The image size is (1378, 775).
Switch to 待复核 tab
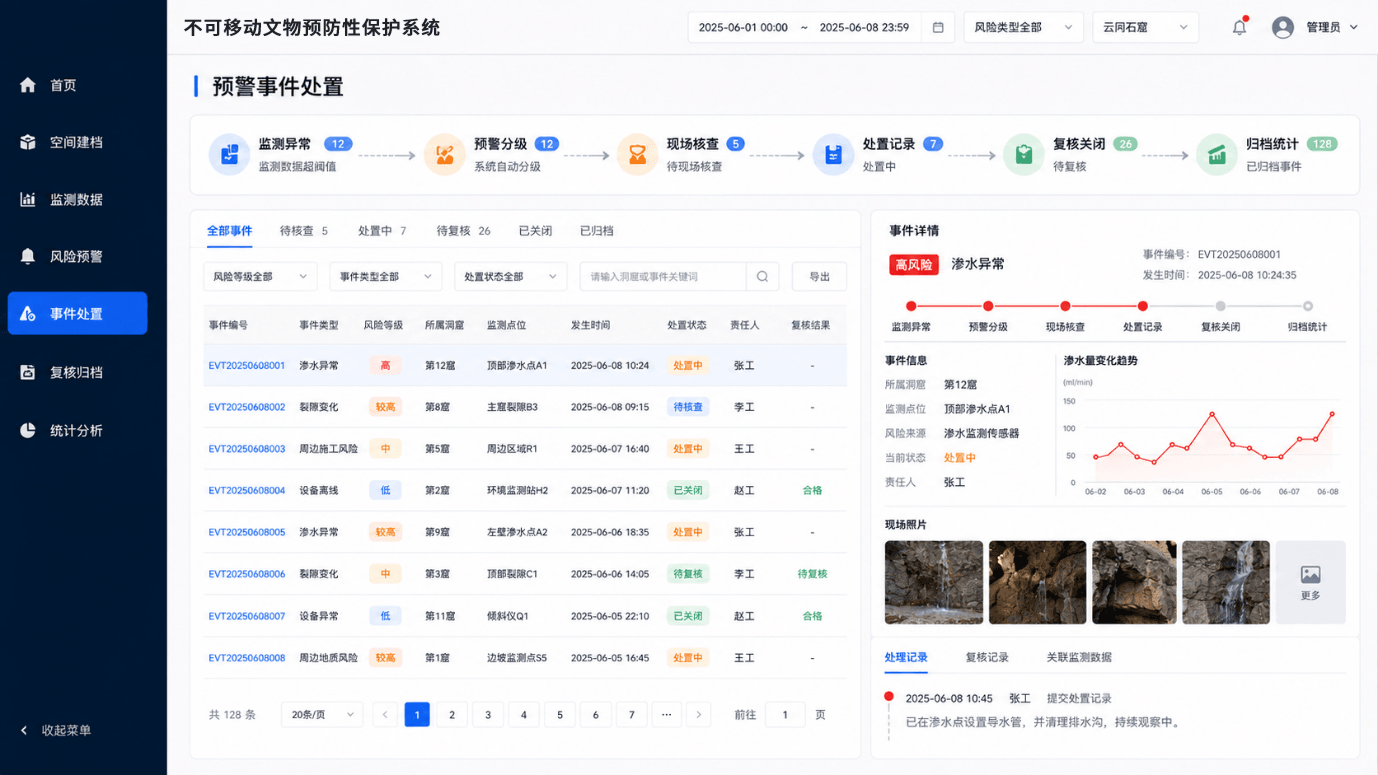tap(463, 231)
